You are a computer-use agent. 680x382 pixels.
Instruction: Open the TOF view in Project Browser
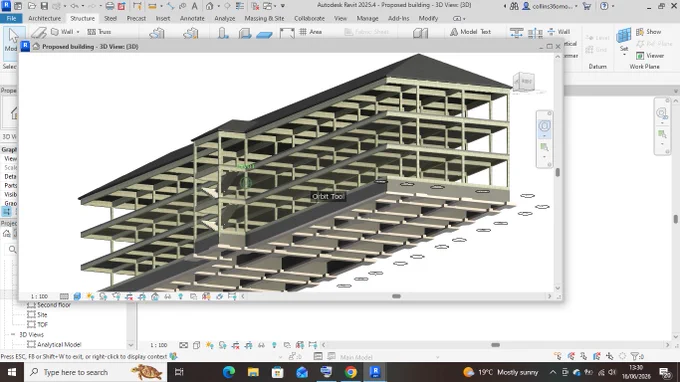coord(42,324)
